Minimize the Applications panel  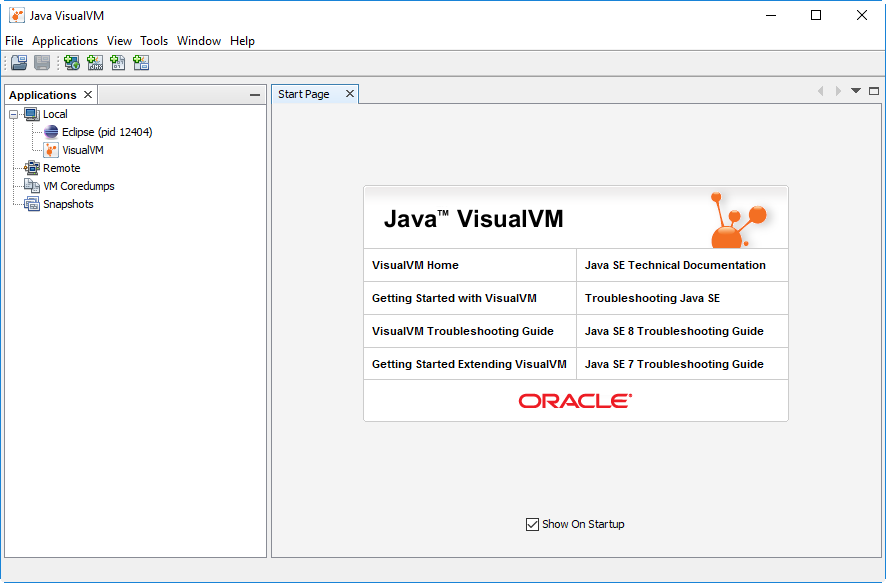(255, 95)
